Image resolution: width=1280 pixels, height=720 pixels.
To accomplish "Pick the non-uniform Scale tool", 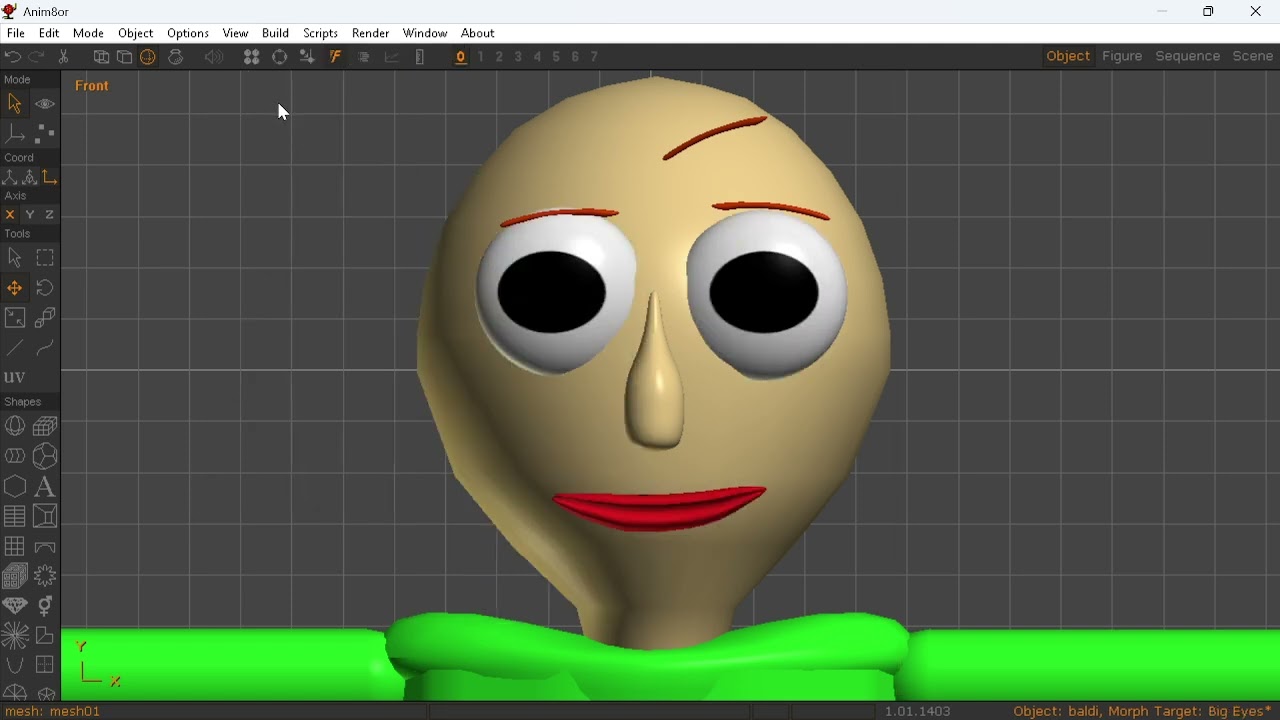I will pos(15,318).
